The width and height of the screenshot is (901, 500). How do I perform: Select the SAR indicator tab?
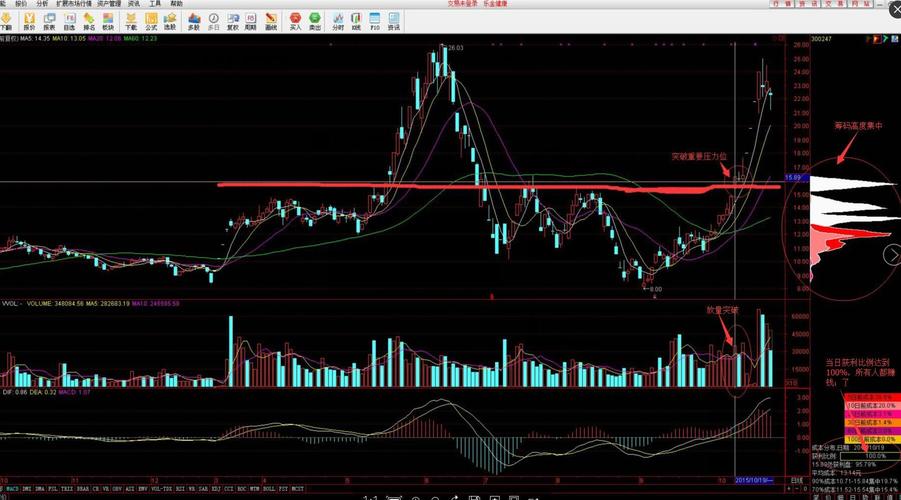[203, 489]
